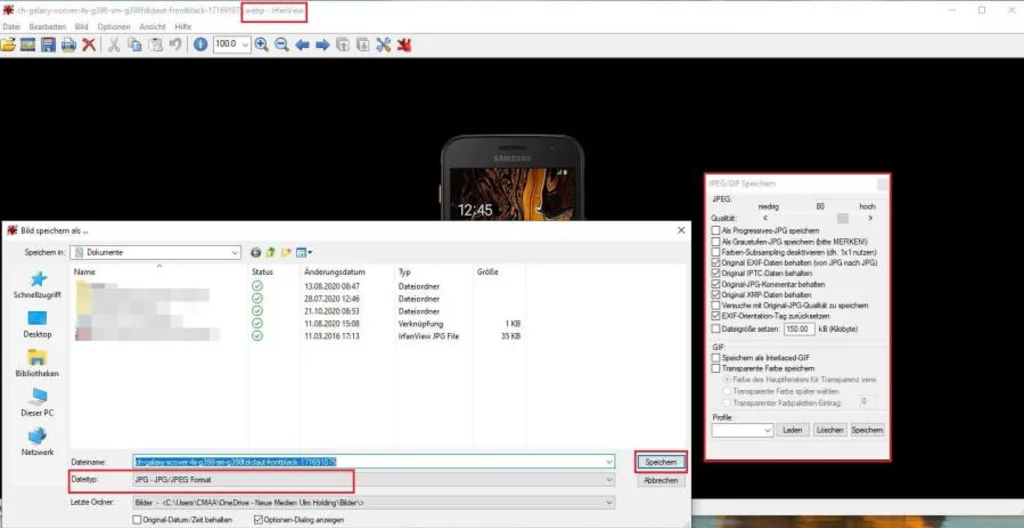The width and height of the screenshot is (1024, 528).
Task: Enable 'Als Progressives-JPG speichern' checkbox
Action: (x=714, y=230)
